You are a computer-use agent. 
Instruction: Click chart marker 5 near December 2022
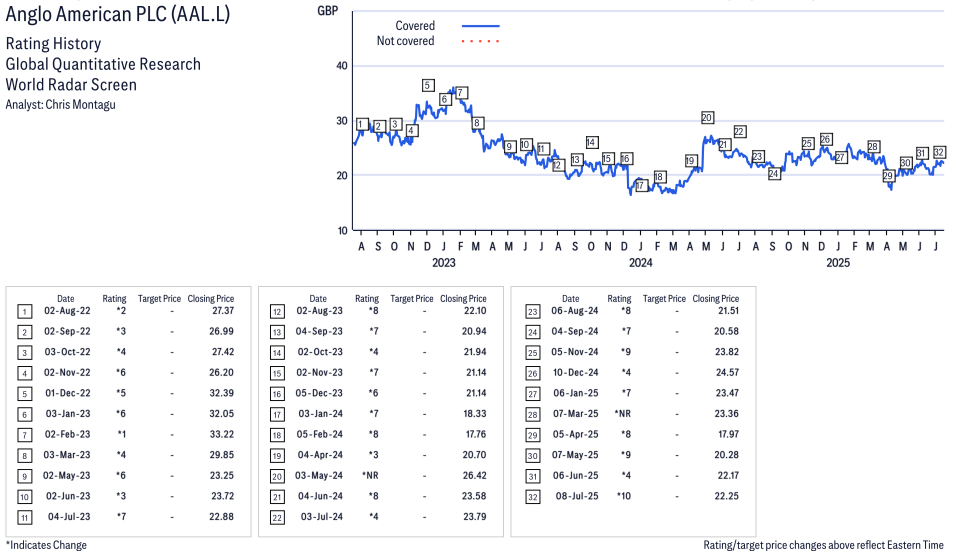coord(428,86)
